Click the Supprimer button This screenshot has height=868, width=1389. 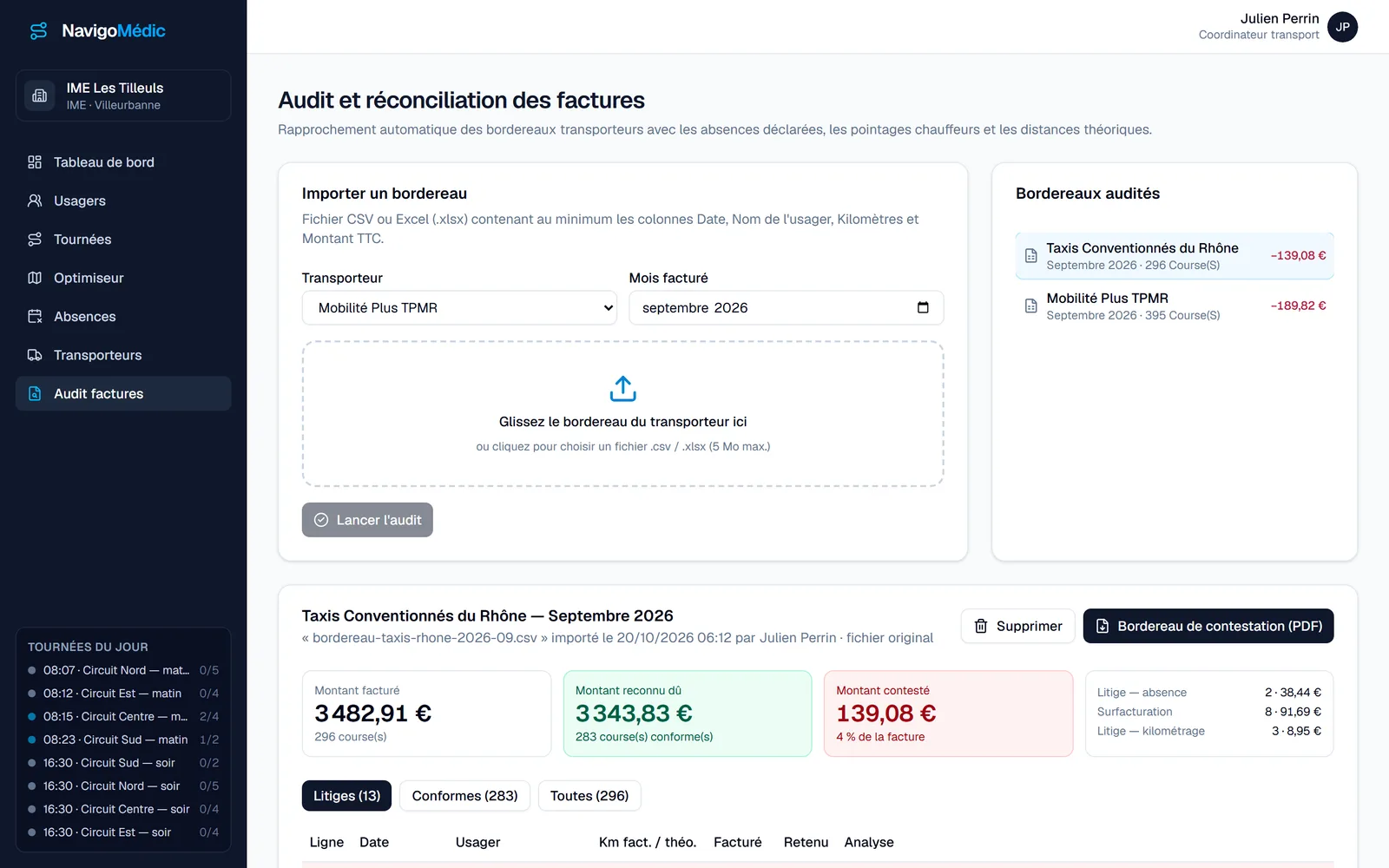pos(1018,626)
